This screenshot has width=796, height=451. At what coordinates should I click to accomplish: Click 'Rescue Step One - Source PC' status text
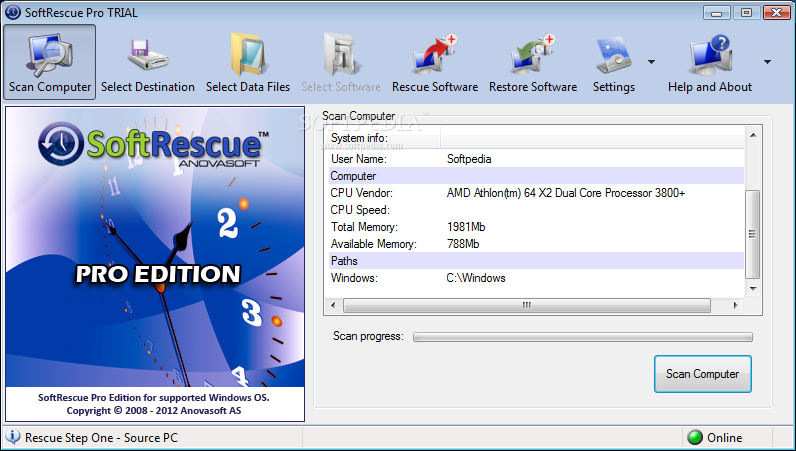click(102, 437)
